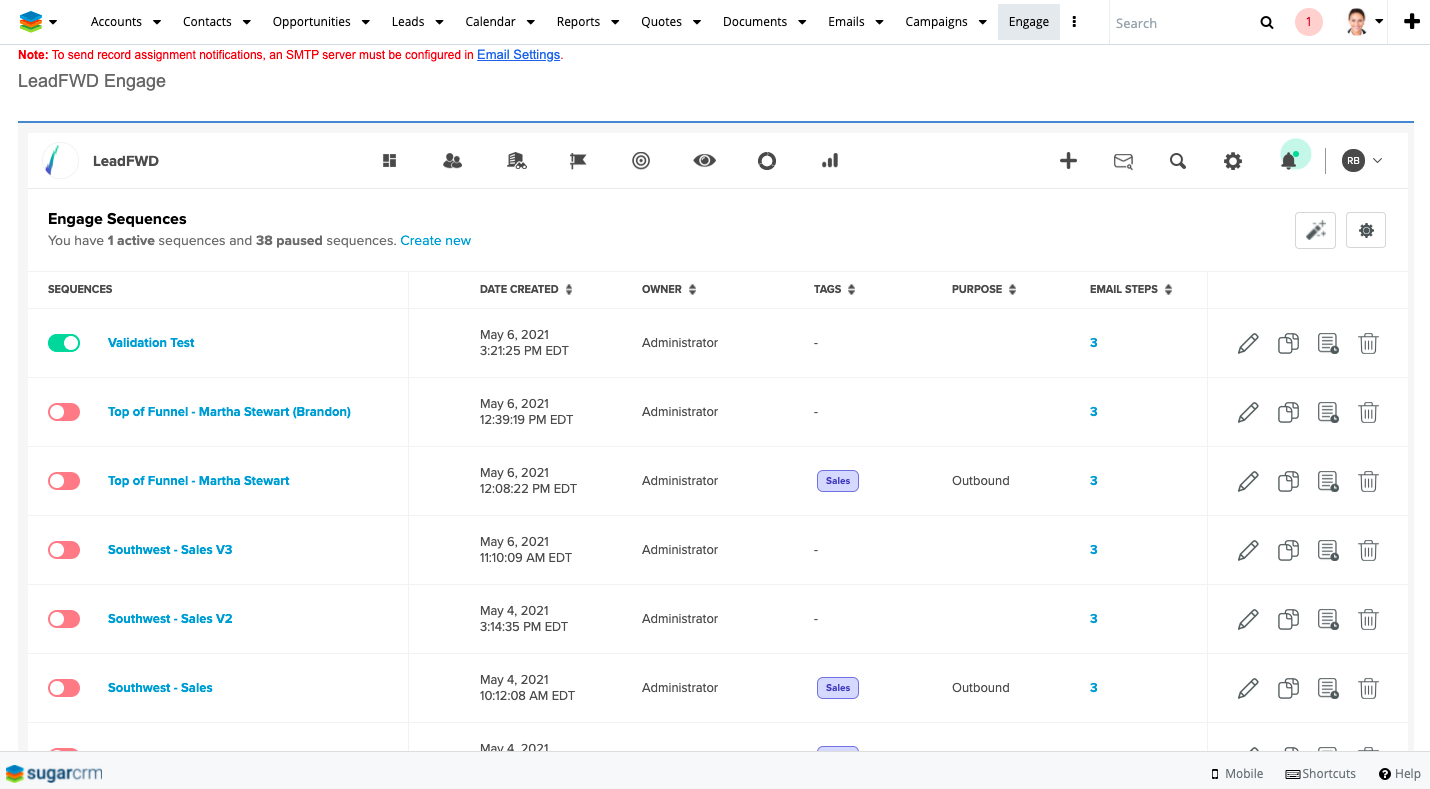Open the Emails module tab

[x=846, y=22]
